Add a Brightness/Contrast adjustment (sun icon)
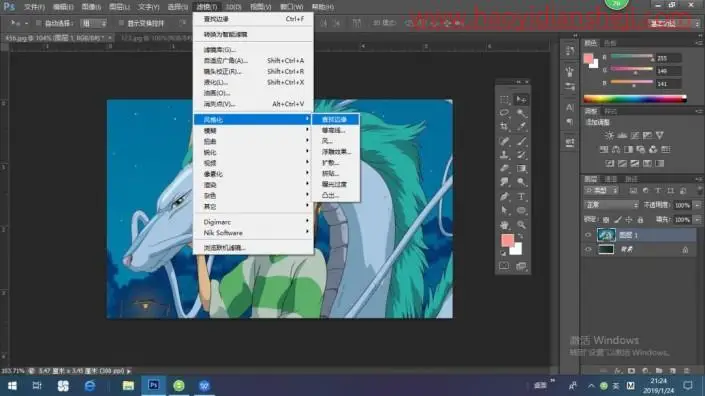 click(609, 135)
